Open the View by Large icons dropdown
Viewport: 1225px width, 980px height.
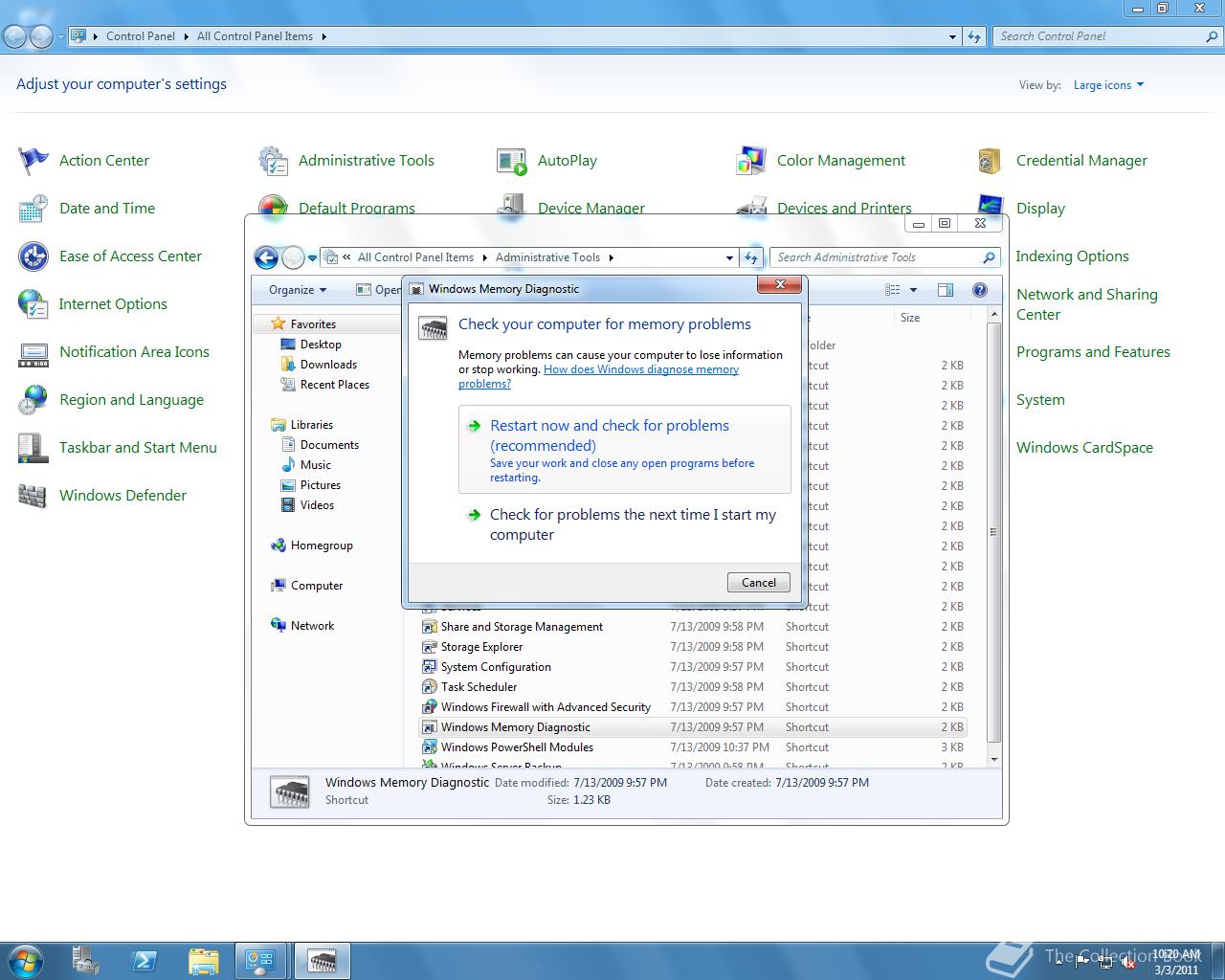click(1108, 85)
